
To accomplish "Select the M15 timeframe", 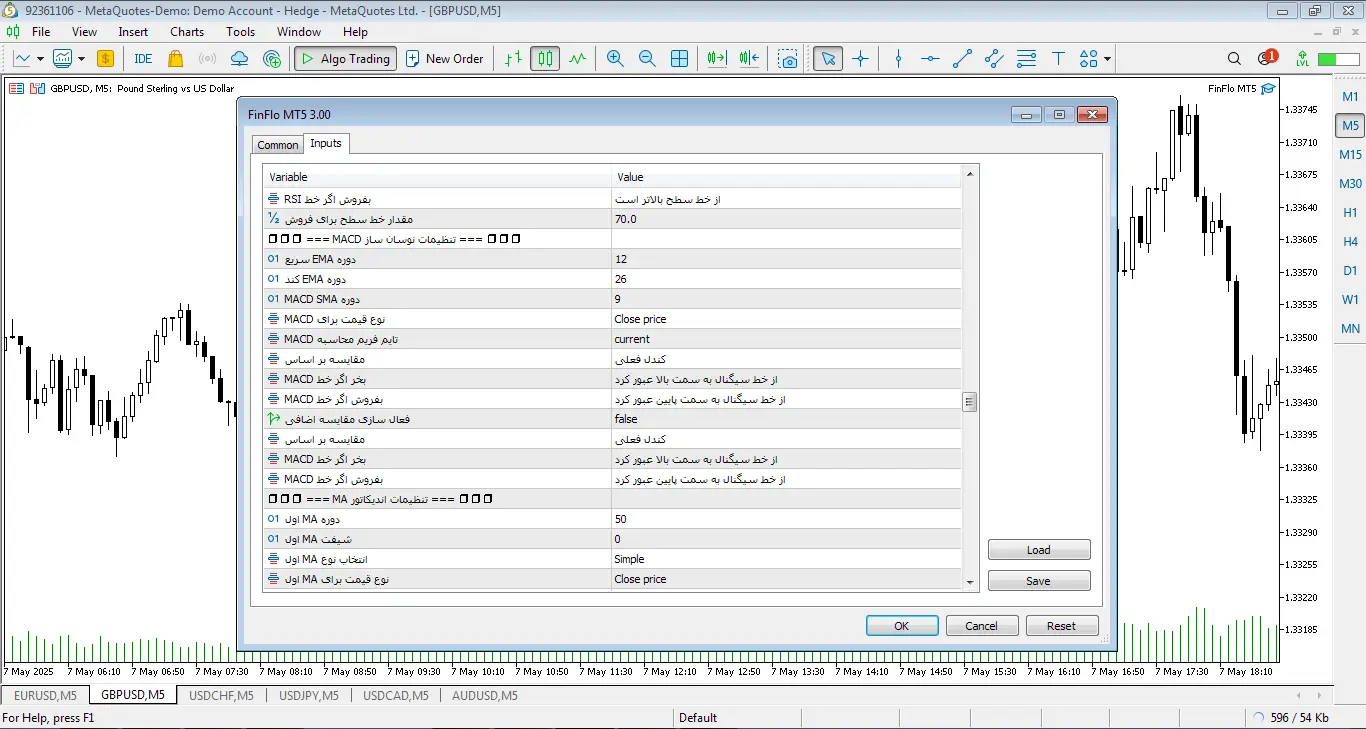I will point(1350,155).
